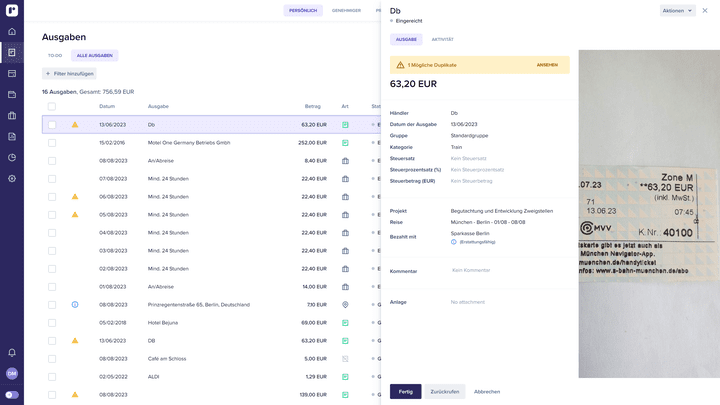
Task: Tick the select-all checkbox in table header
Action: coord(52,106)
